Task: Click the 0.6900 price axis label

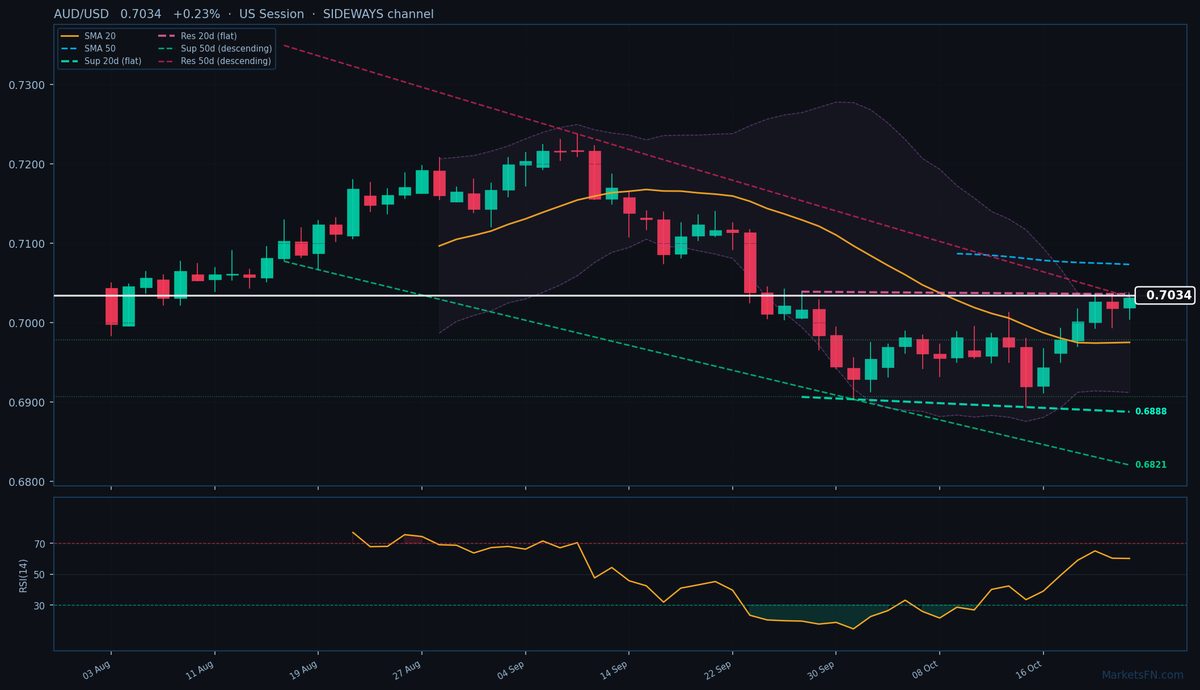Action: tap(27, 403)
